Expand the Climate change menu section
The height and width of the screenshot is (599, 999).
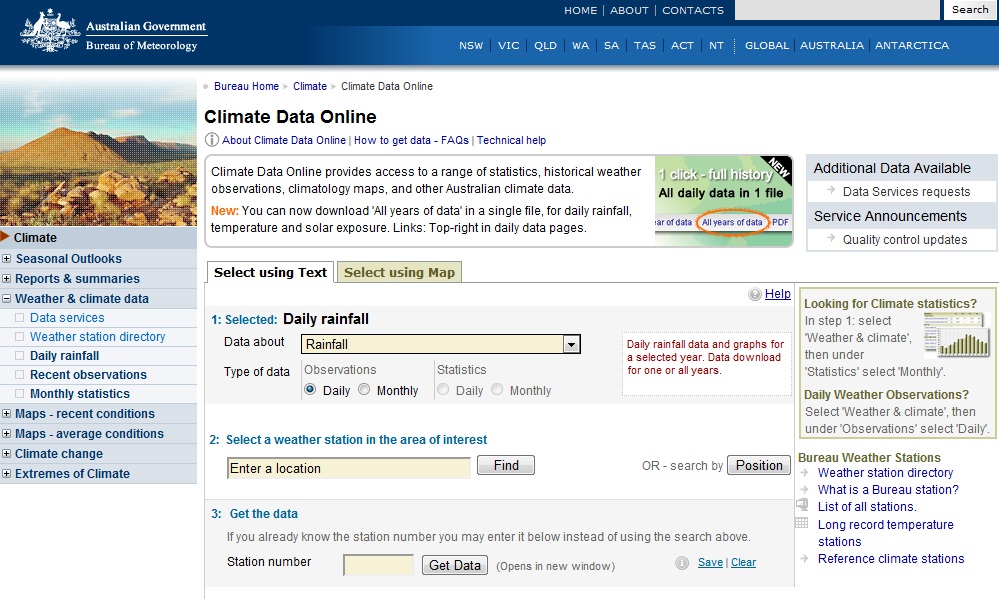(x=7, y=454)
